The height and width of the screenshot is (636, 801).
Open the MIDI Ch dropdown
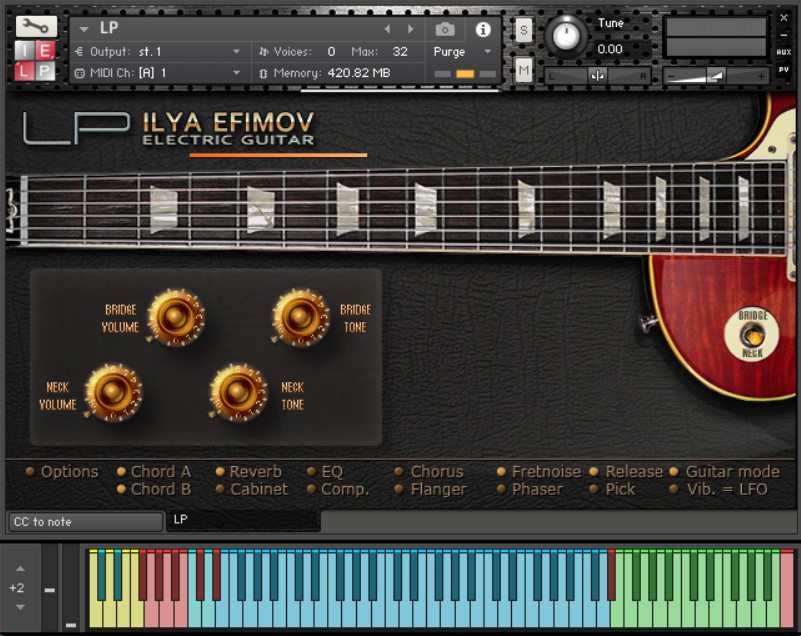click(157, 73)
